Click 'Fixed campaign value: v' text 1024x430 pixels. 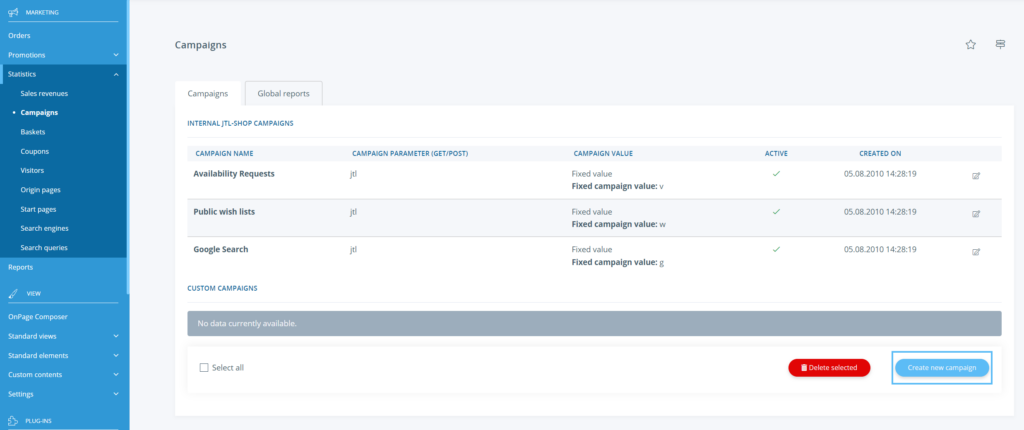(x=617, y=186)
